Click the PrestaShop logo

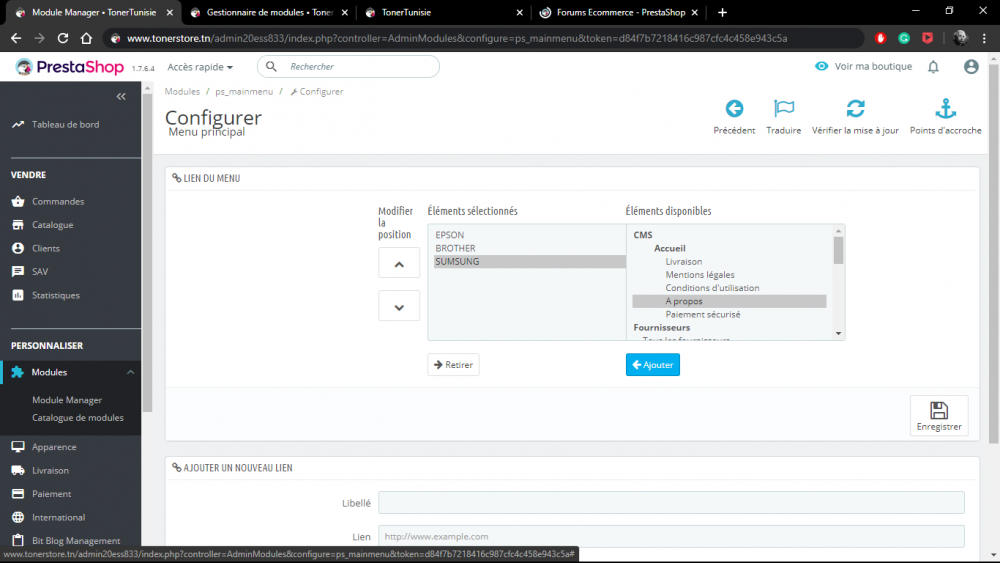point(70,66)
